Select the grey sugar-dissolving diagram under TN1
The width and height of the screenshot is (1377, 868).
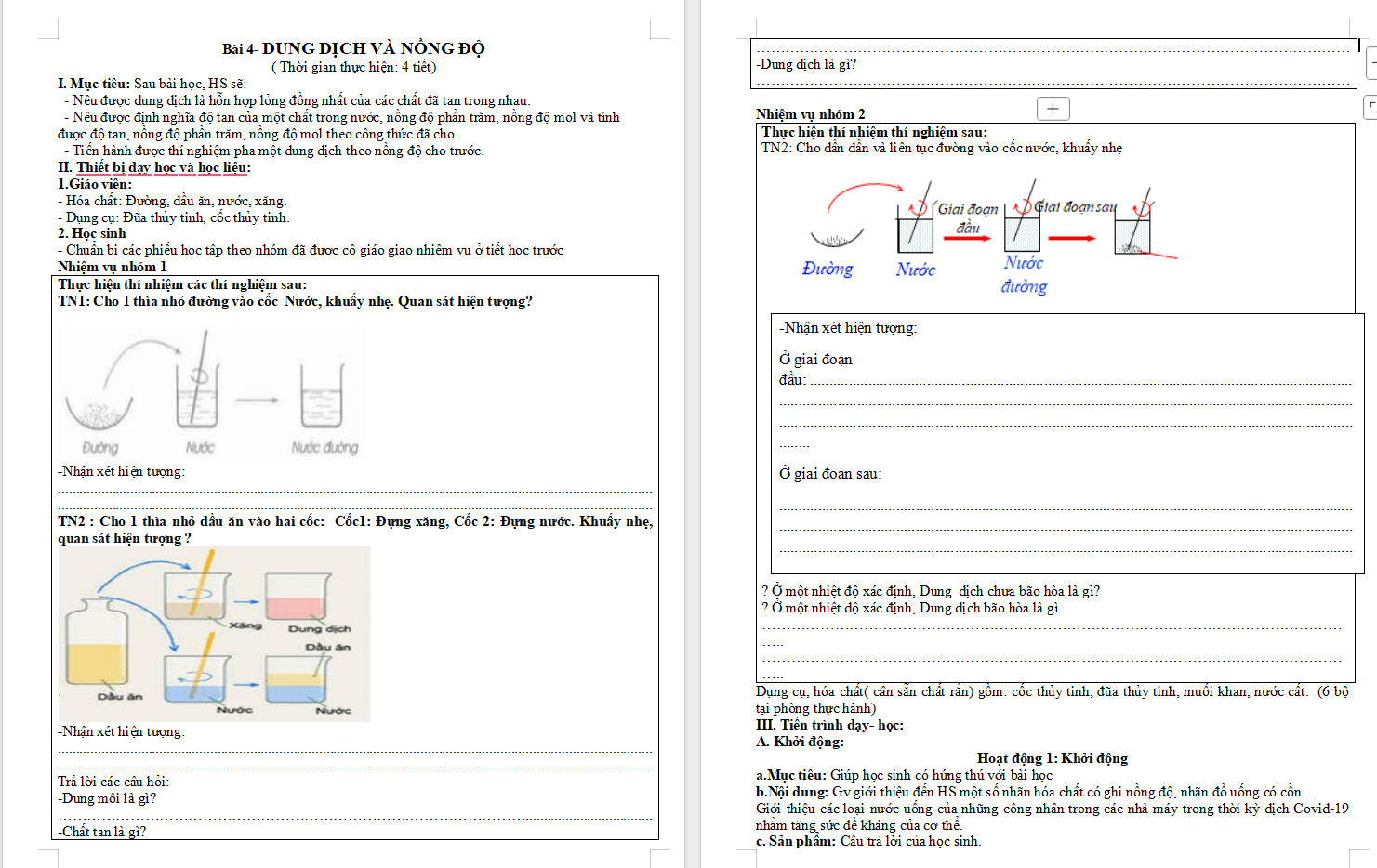(212, 392)
